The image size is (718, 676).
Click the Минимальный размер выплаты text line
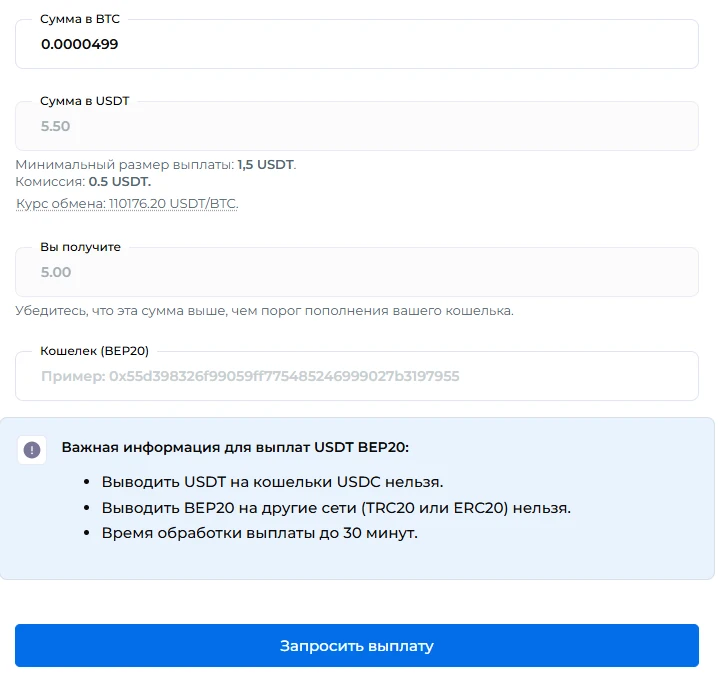pyautogui.click(x=155, y=164)
